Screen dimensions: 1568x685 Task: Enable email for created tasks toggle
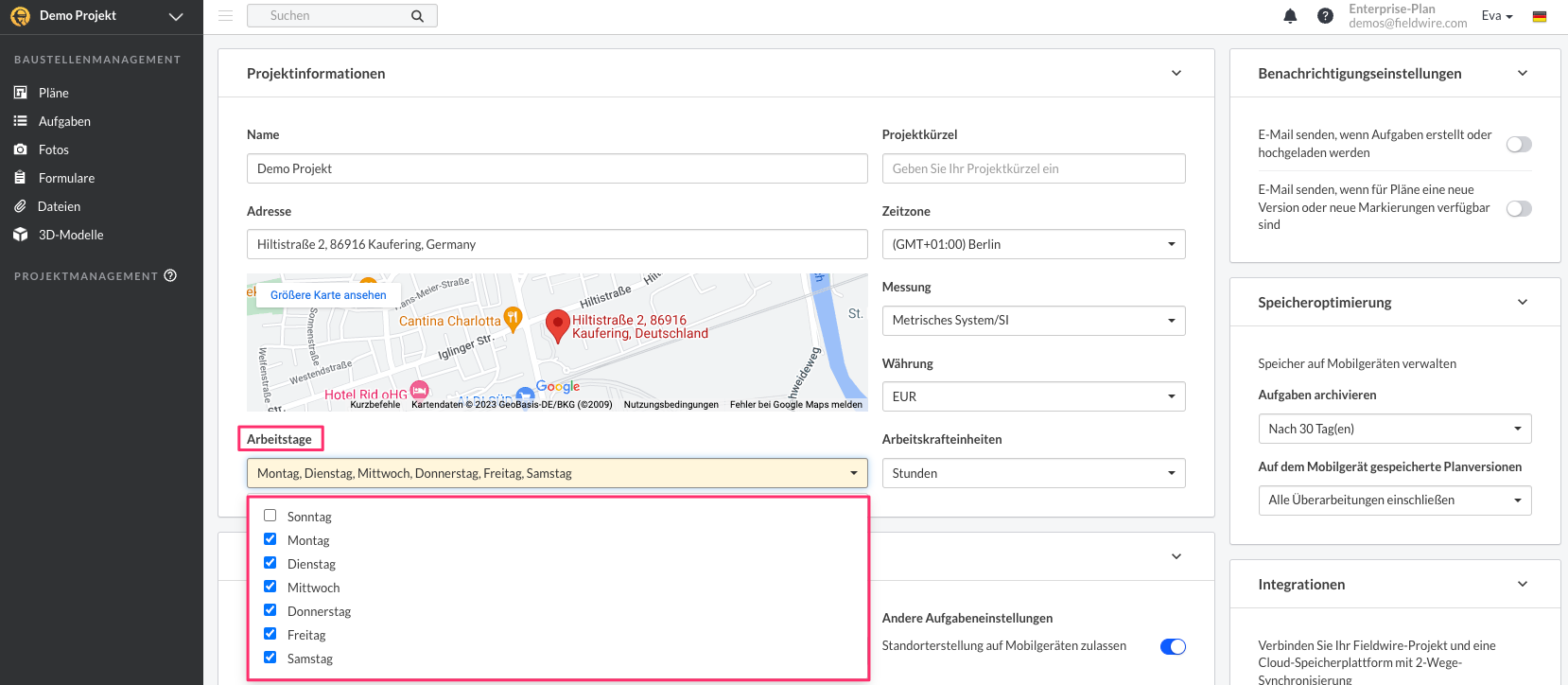1518,145
